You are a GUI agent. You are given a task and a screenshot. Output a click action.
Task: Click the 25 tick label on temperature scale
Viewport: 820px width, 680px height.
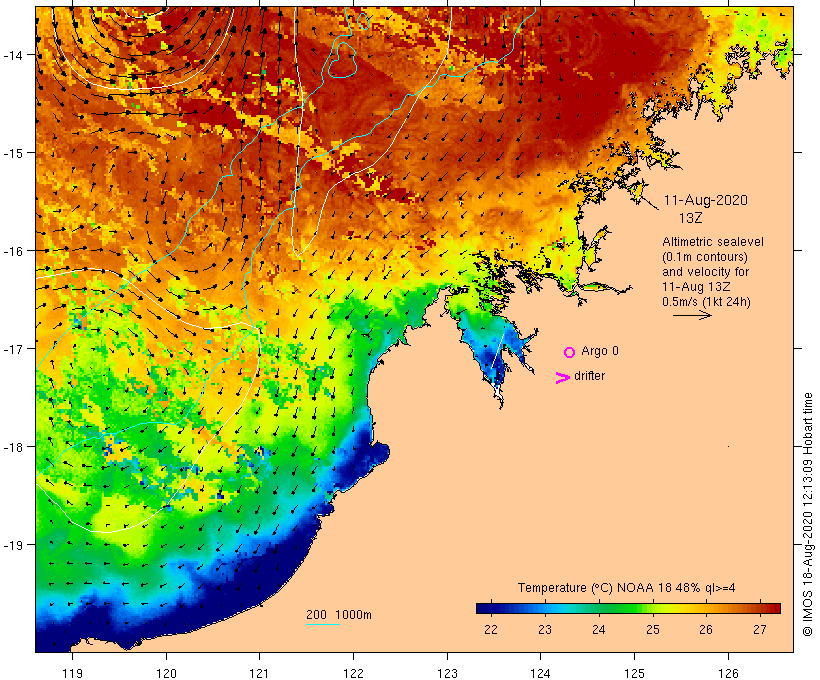point(652,629)
